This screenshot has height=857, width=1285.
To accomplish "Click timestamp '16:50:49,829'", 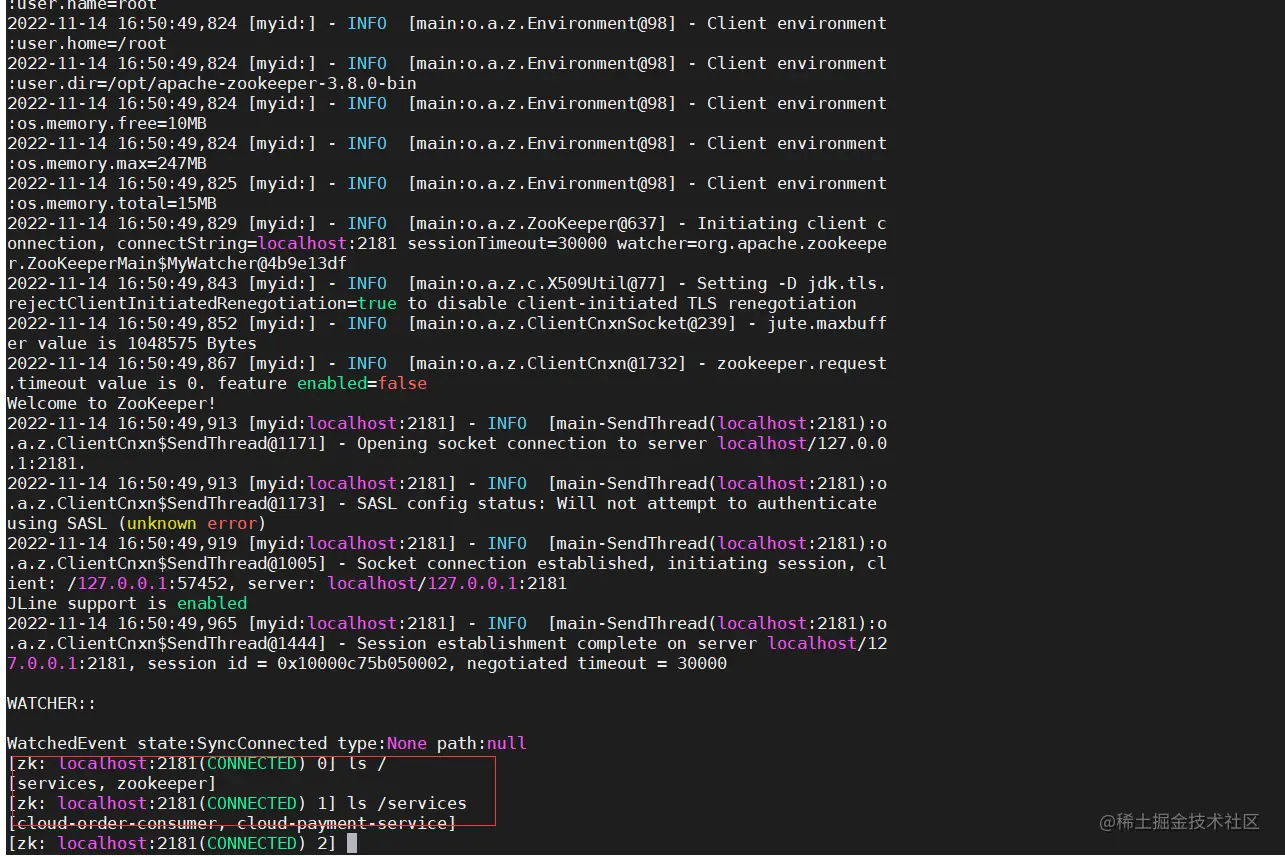I will (x=177, y=223).
